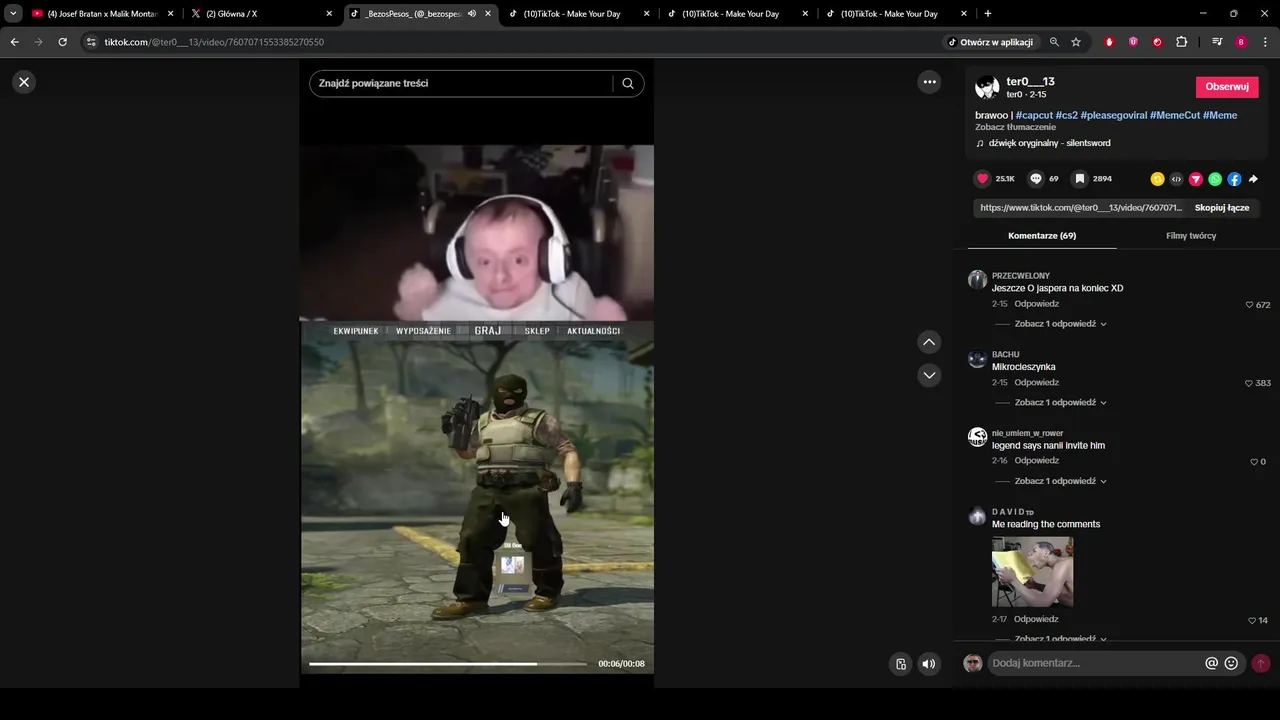Screen dimensions: 1280x720
Task: Go to previous video with up arrow
Action: pos(929,342)
